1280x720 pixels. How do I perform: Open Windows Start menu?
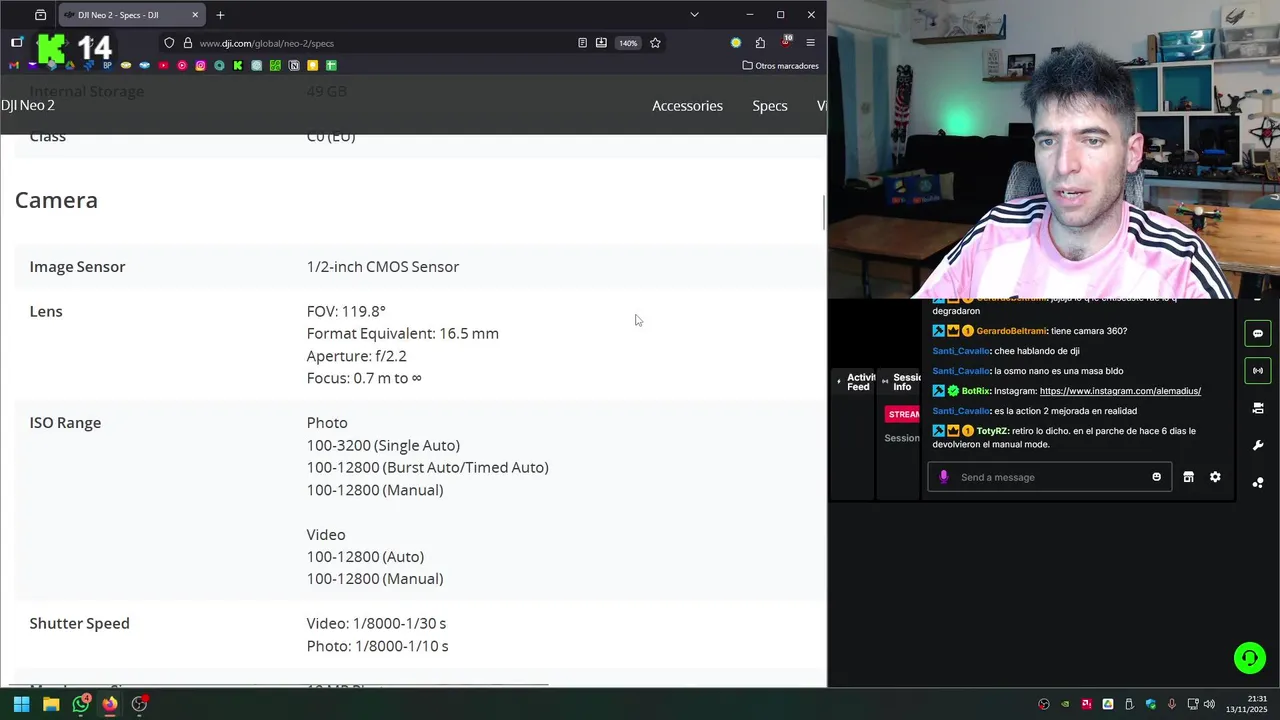21,704
